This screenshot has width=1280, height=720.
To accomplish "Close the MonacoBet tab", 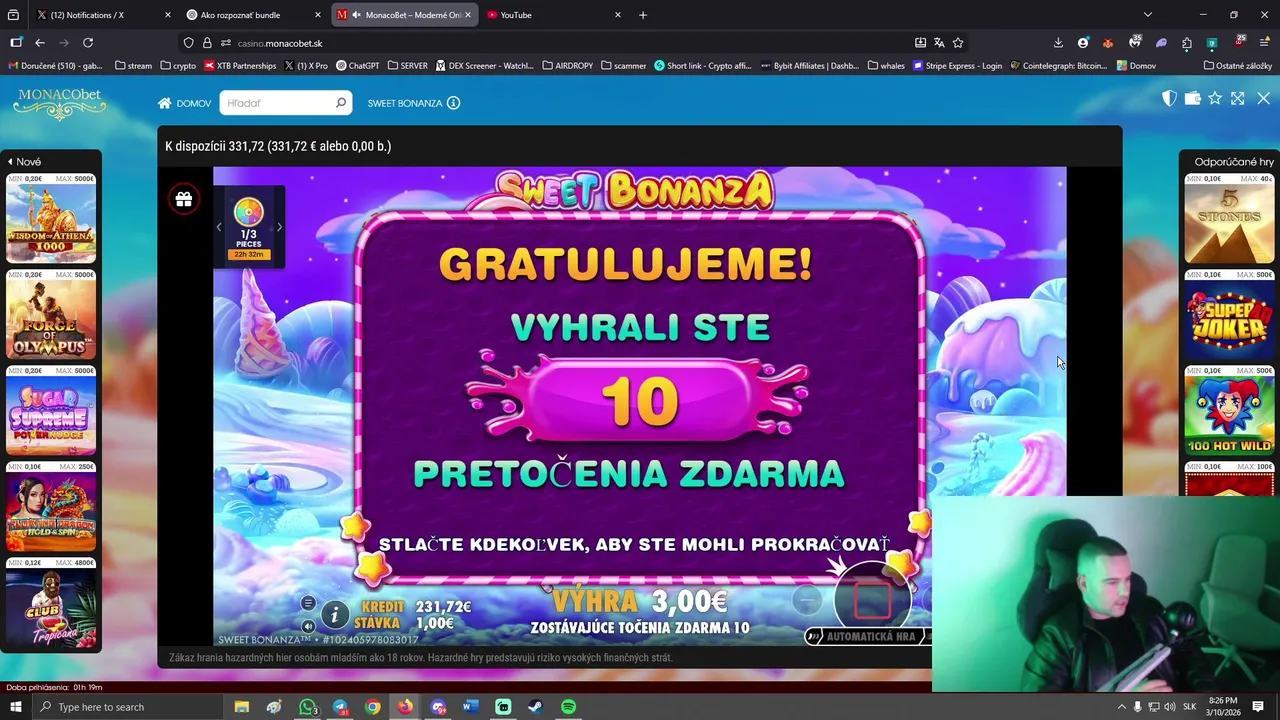I will click(468, 15).
